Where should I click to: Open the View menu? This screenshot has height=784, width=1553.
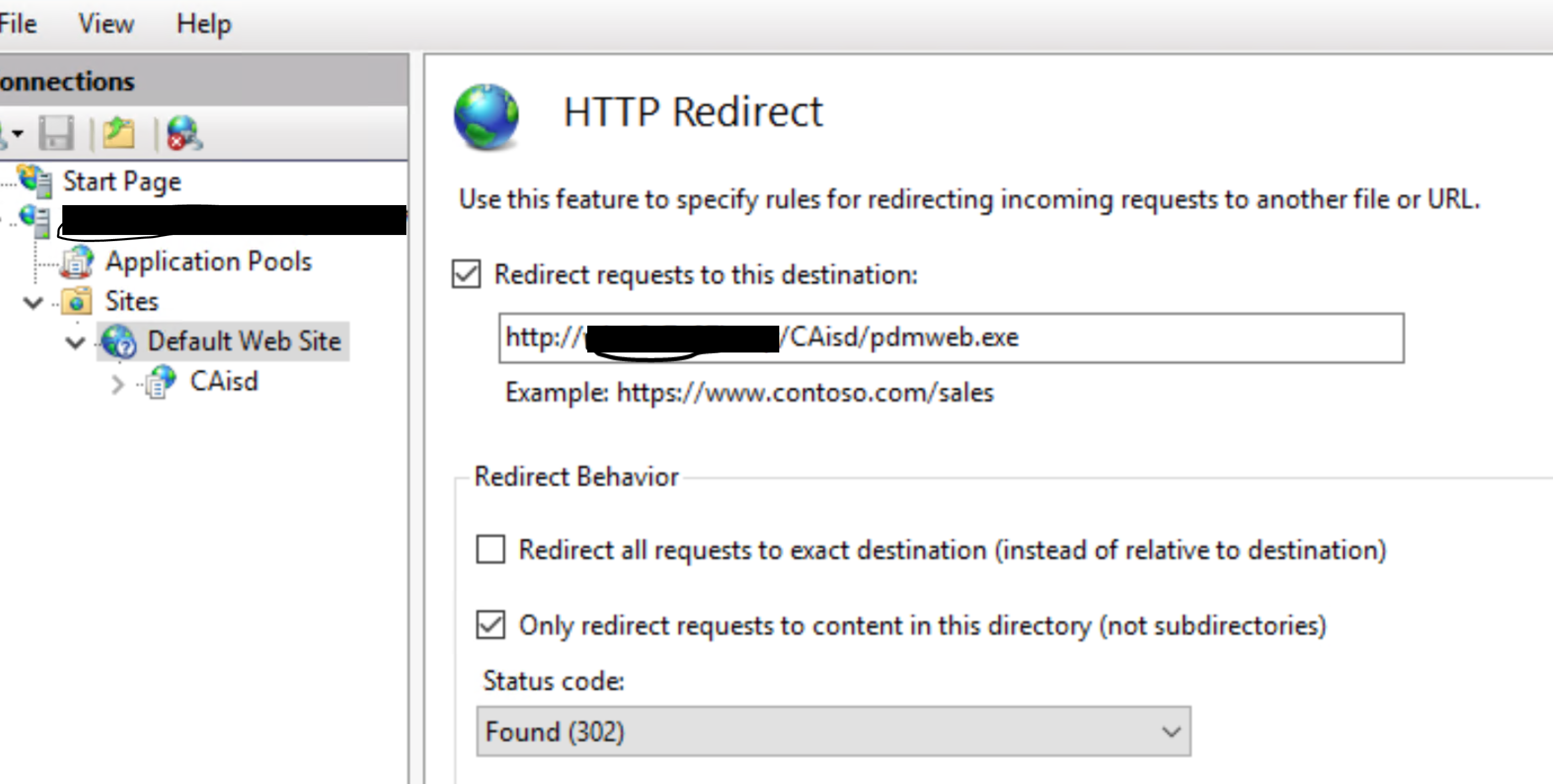click(x=106, y=24)
